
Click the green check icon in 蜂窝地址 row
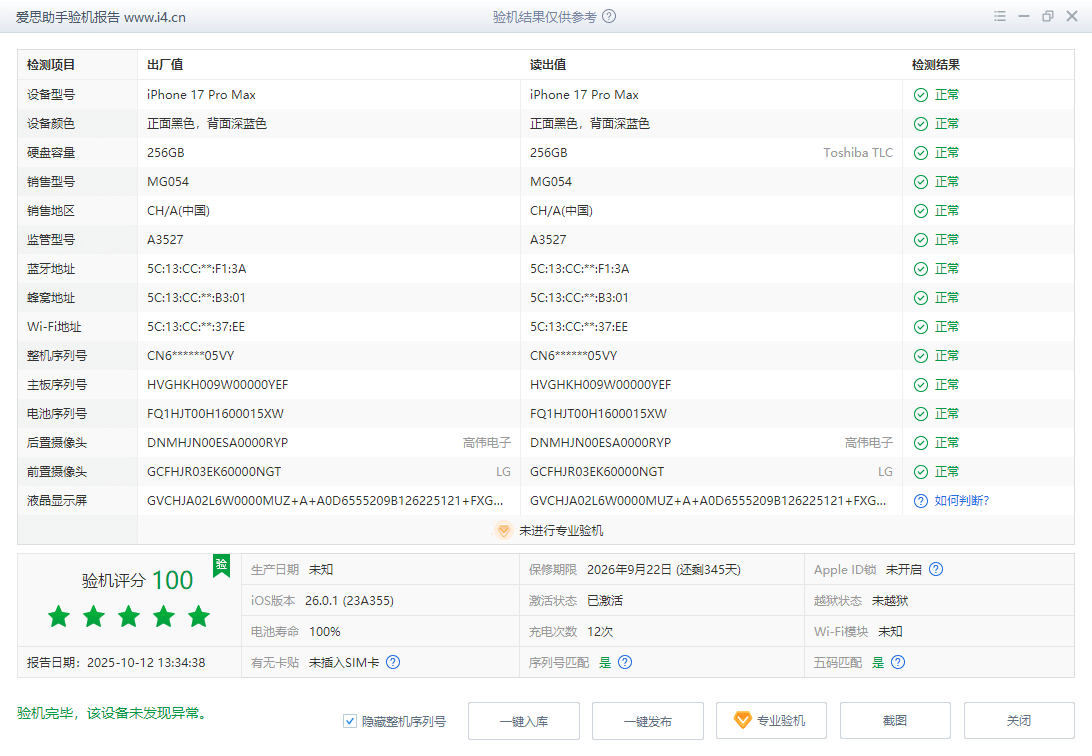pos(921,298)
